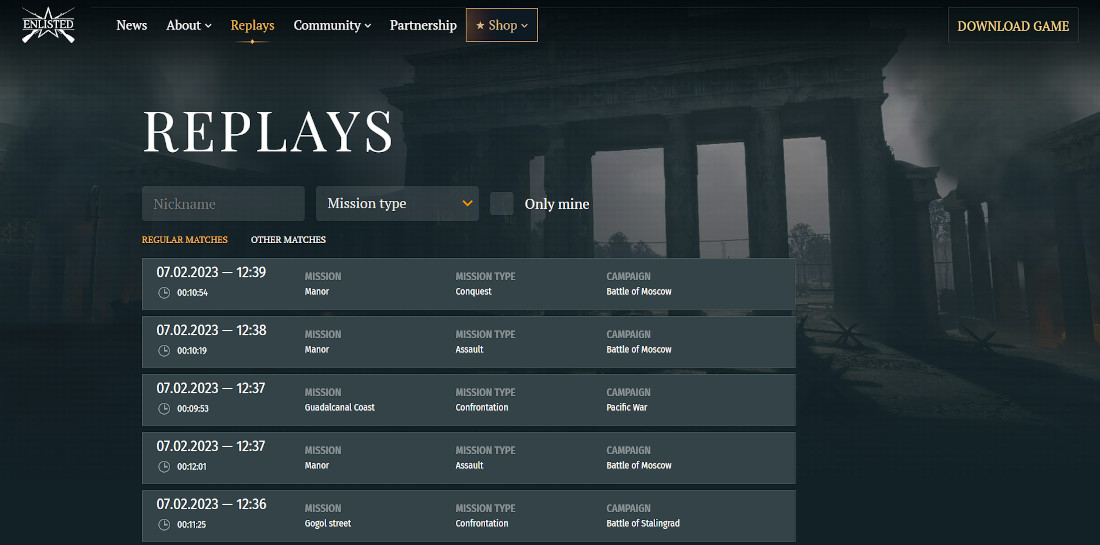Click the Enlisted logo icon

coord(48,25)
